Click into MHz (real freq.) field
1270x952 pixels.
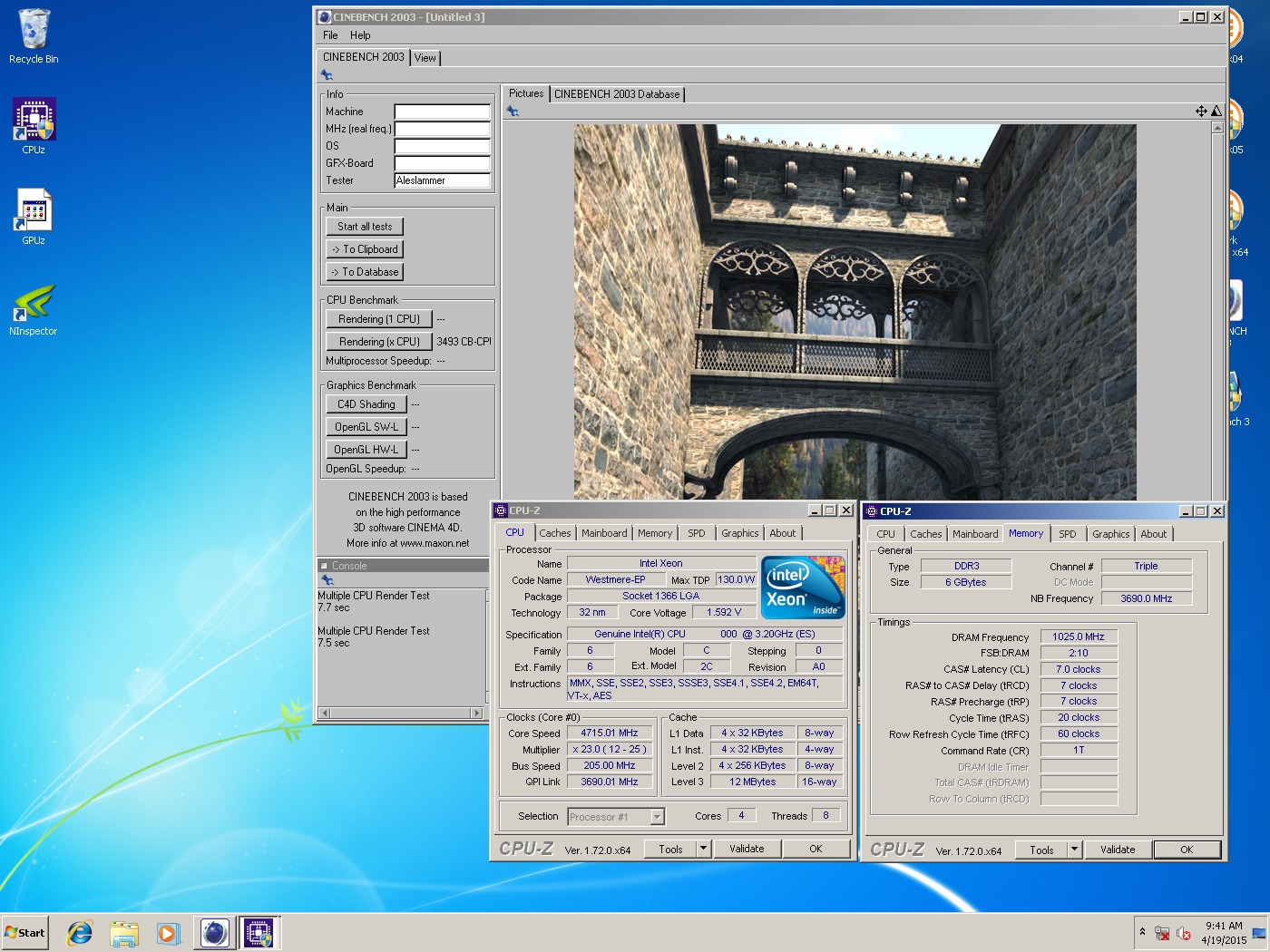pos(443,129)
